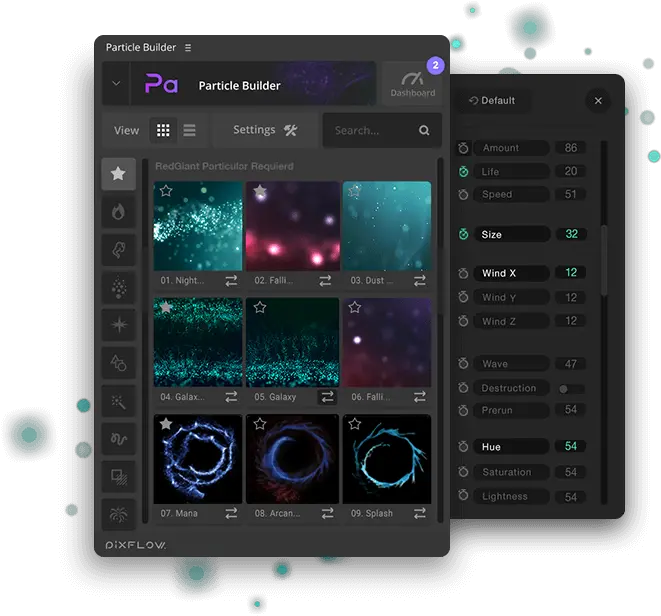The height and width of the screenshot is (616, 661).
Task: Favorite the 06. Falli preset star
Action: (355, 307)
